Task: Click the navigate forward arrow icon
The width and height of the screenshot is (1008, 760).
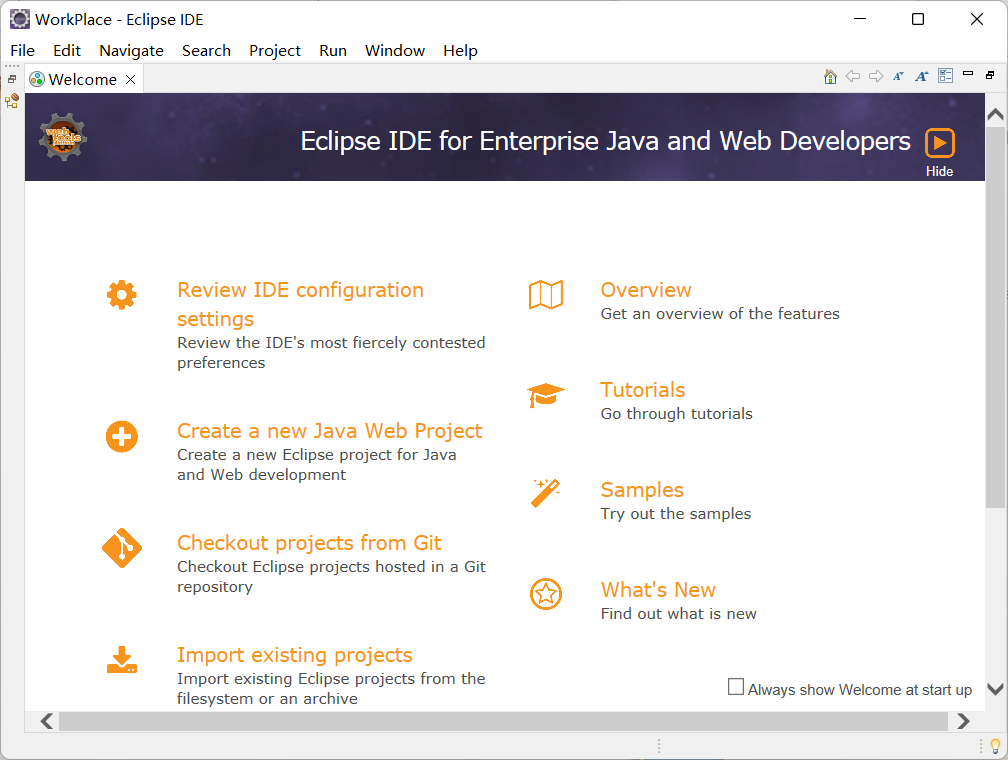Action: click(x=876, y=77)
